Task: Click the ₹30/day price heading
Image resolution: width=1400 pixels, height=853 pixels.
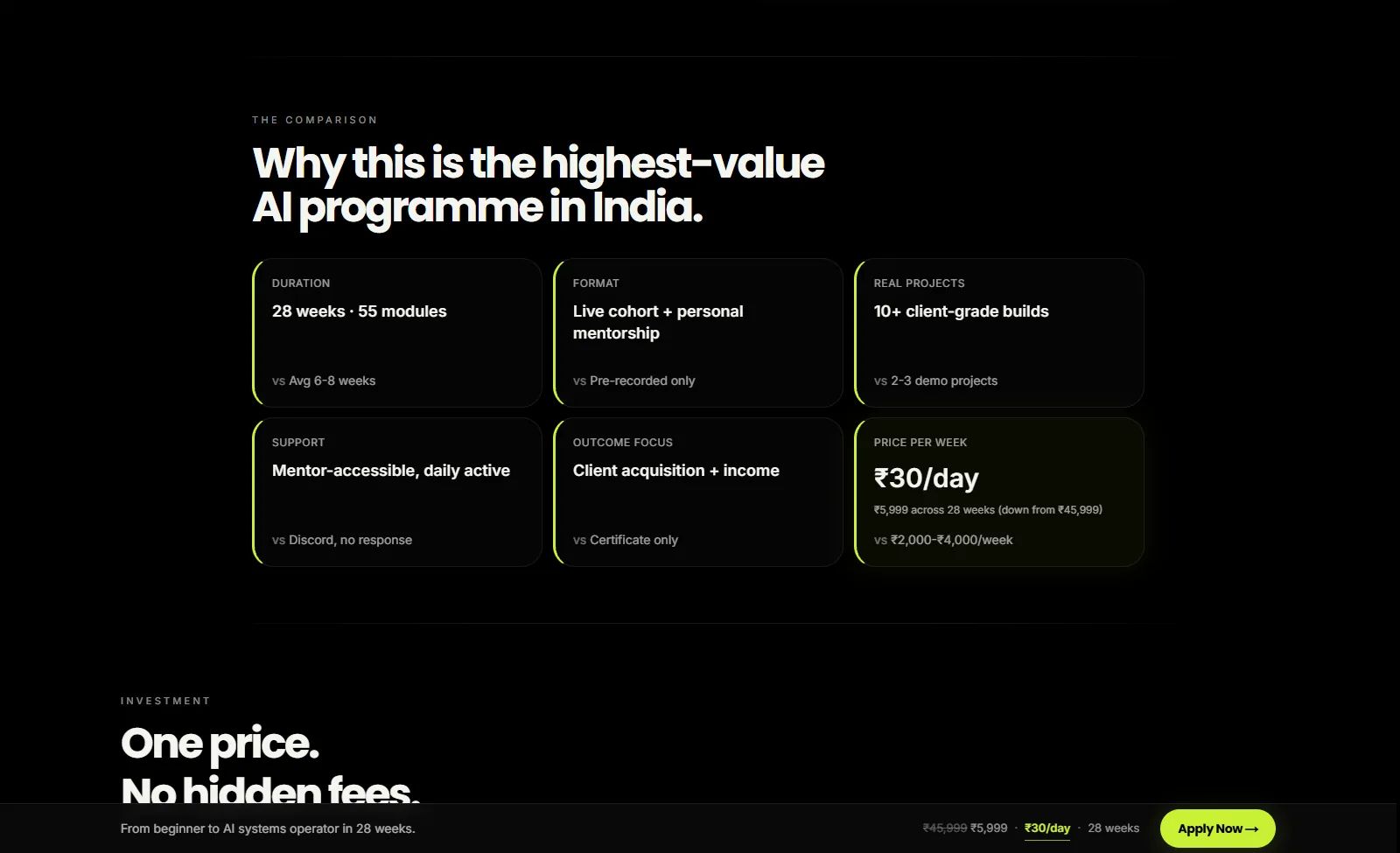Action: click(x=926, y=479)
